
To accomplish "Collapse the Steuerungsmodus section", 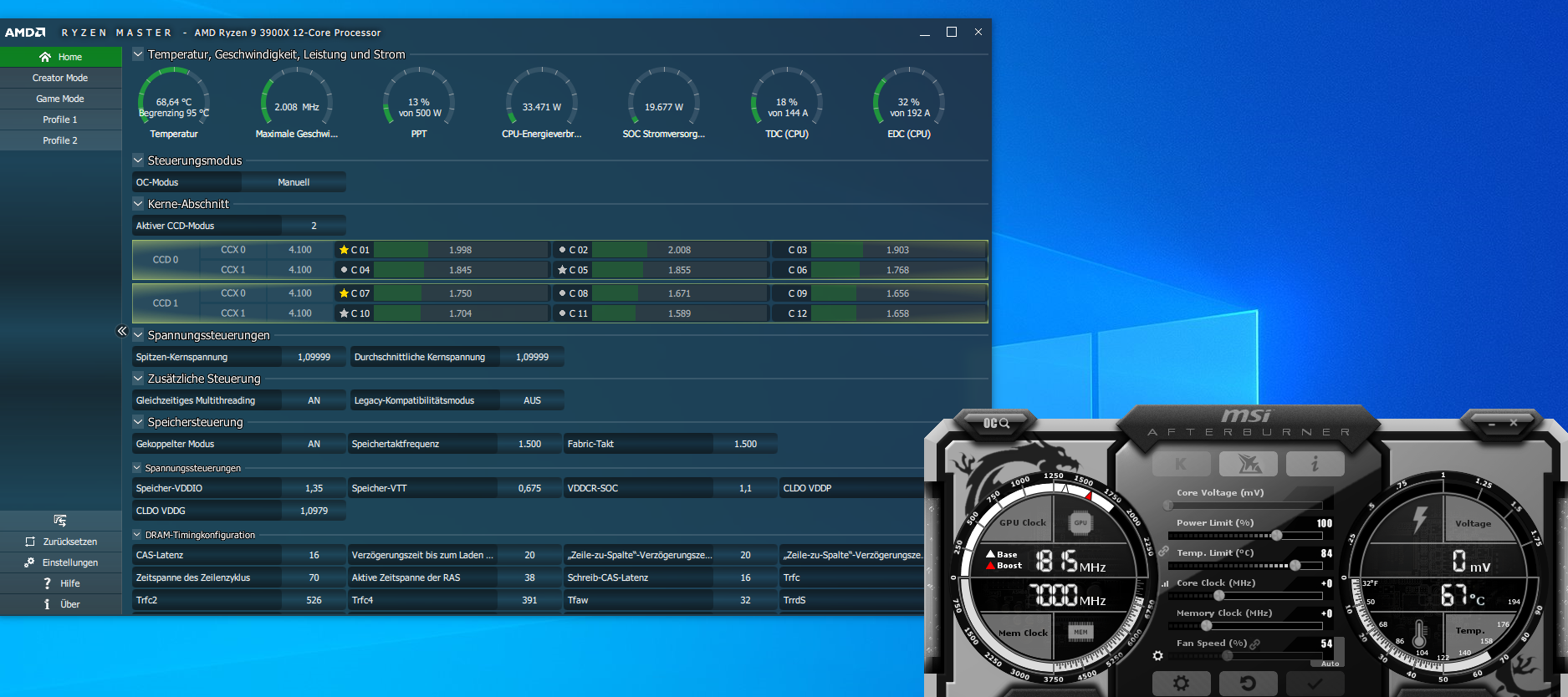I will (138, 160).
